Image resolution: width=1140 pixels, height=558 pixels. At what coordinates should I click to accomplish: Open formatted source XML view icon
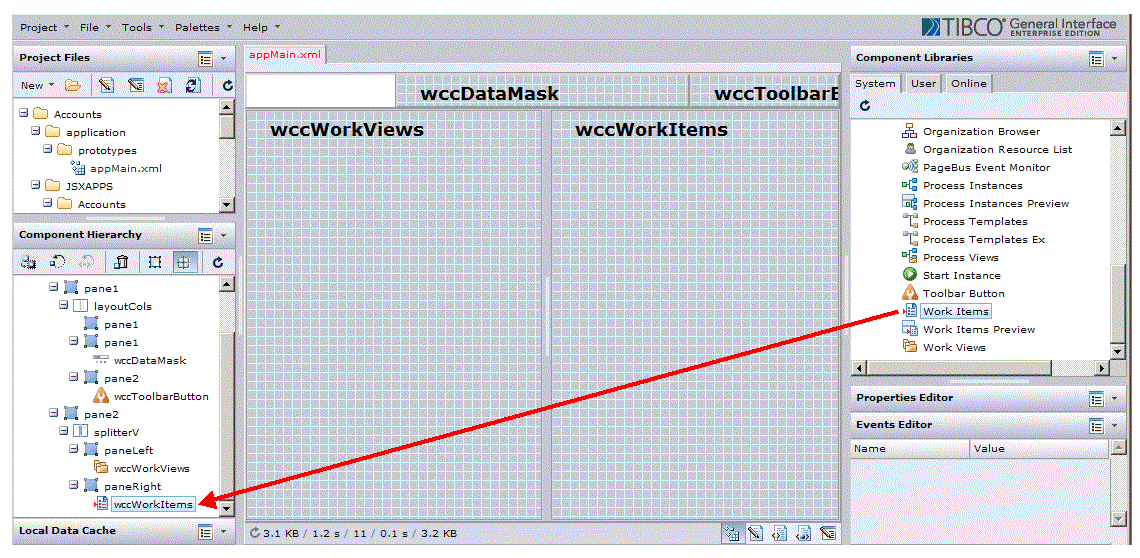coord(779,533)
